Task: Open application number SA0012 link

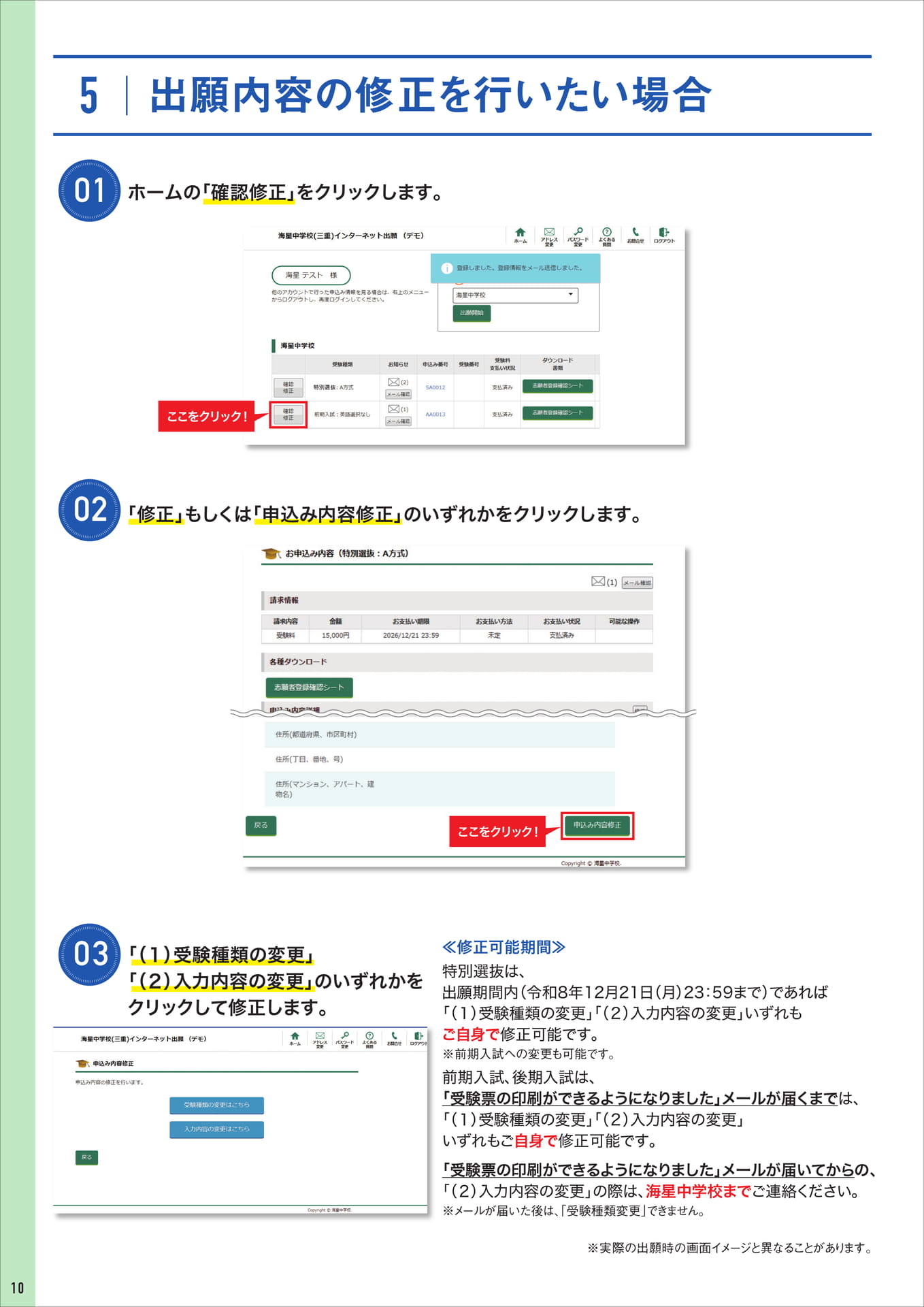Action: (435, 387)
